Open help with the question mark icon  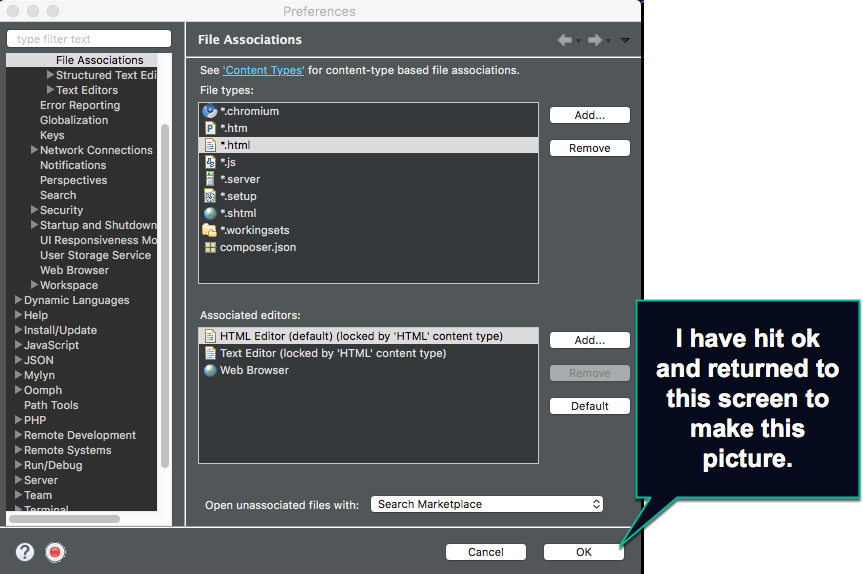click(25, 552)
